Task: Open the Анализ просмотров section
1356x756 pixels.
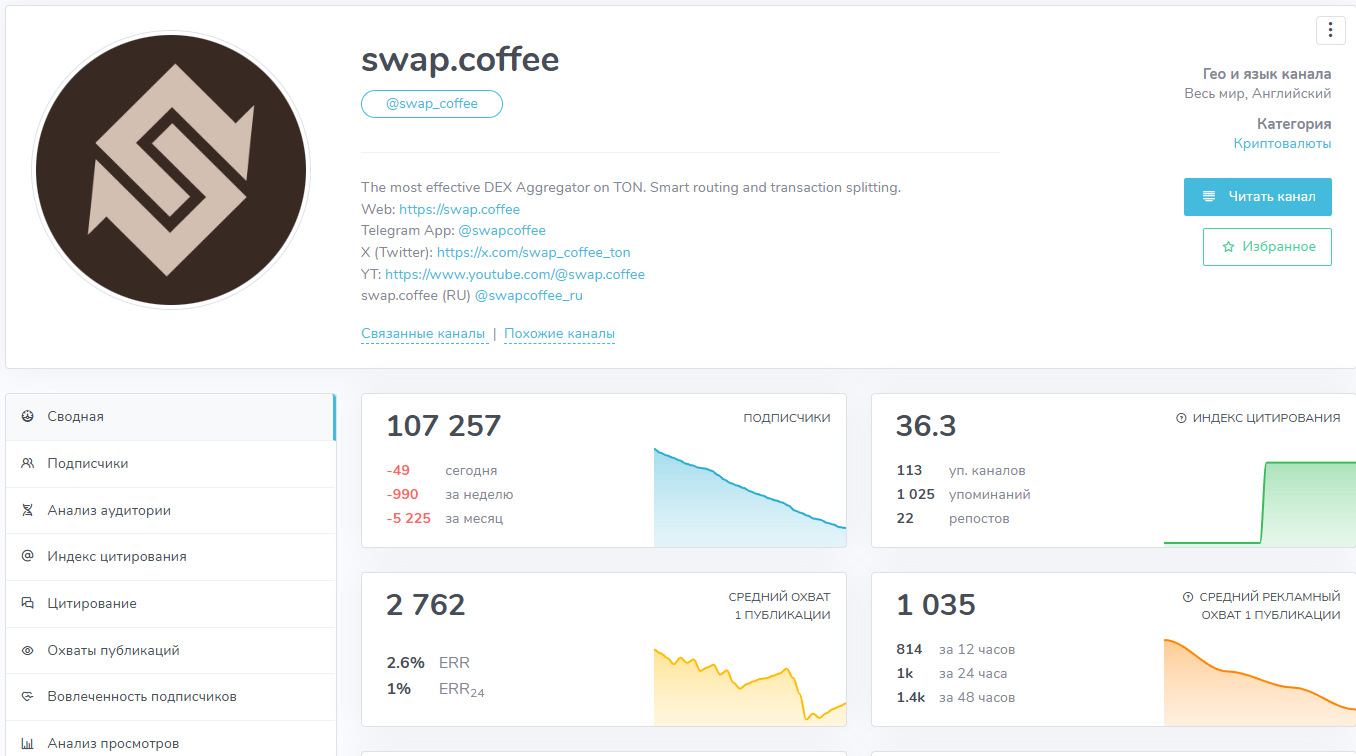Action: (x=170, y=739)
